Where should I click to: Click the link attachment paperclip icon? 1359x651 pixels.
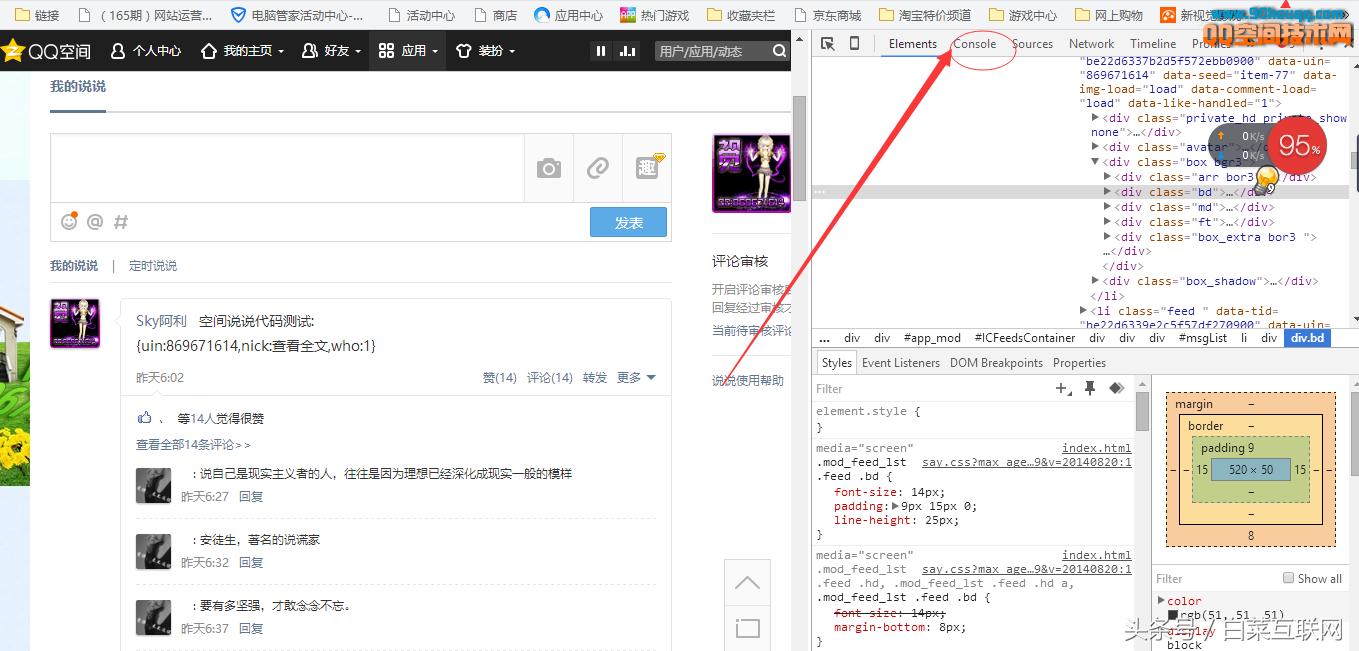[x=598, y=168]
